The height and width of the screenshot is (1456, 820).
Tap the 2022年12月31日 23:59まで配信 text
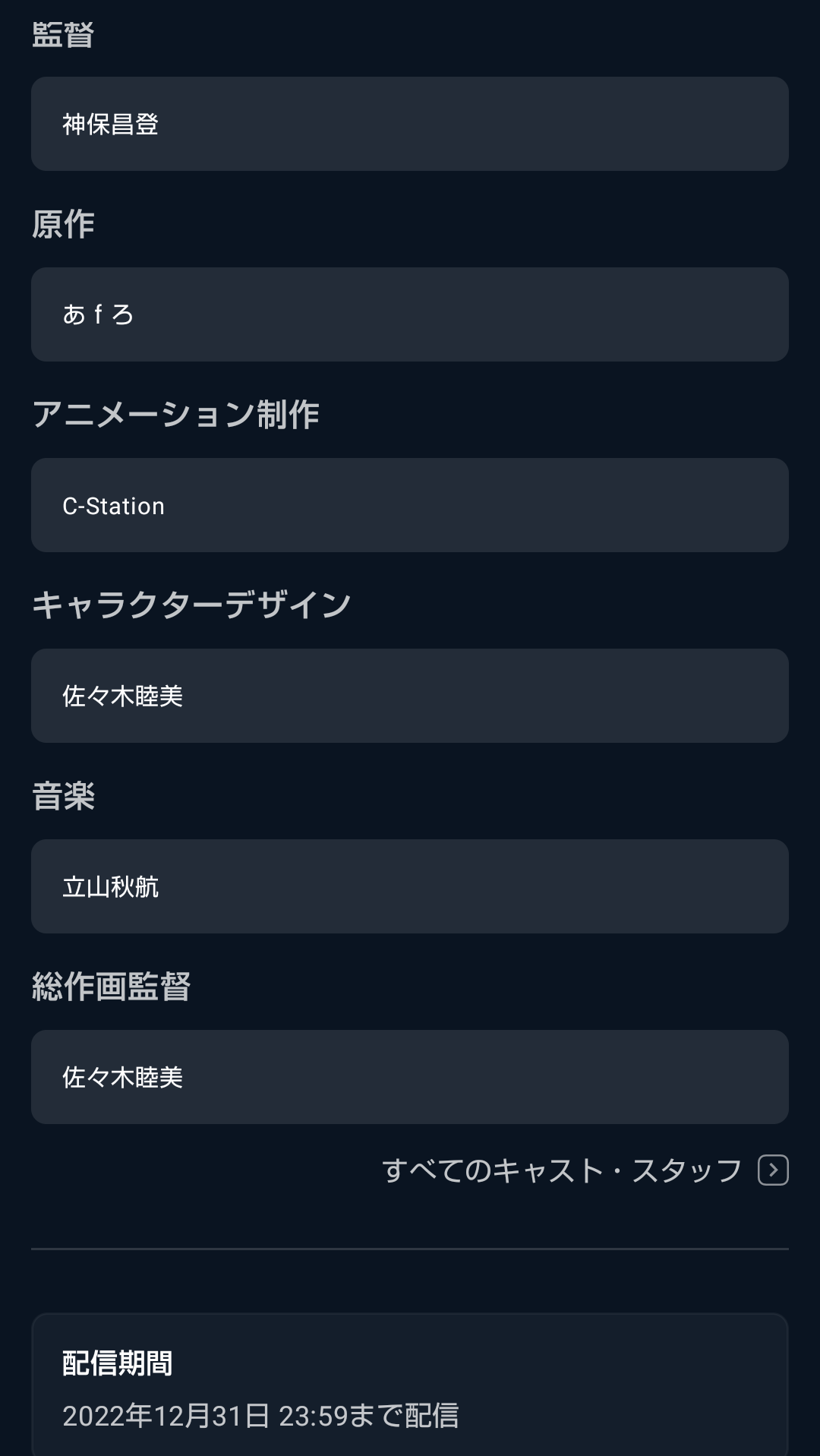(260, 1416)
